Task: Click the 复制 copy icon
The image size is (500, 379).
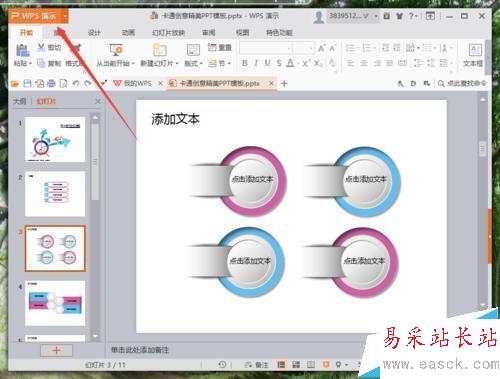Action: (41, 63)
